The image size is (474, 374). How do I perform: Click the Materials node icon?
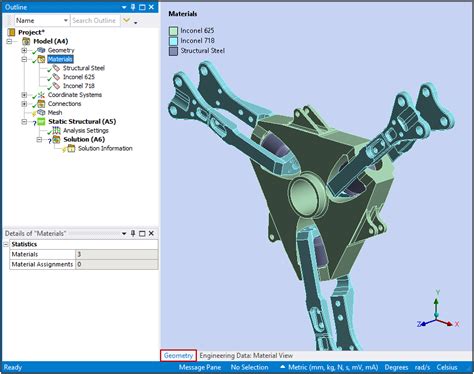coord(41,59)
